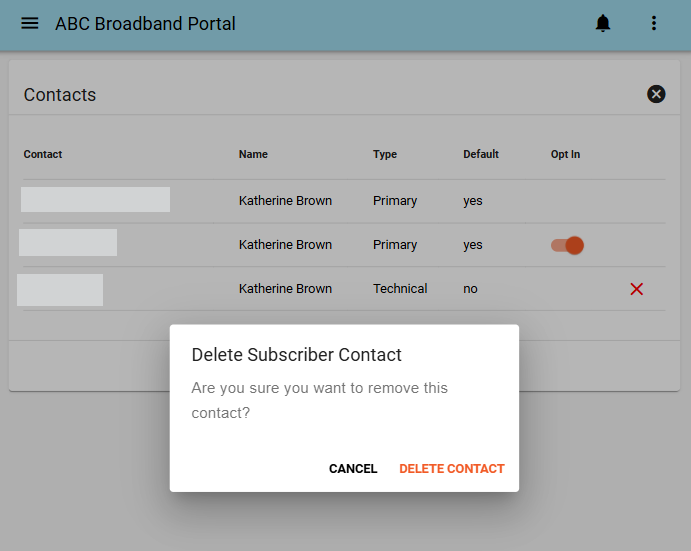The height and width of the screenshot is (551, 691).
Task: Select Katherine Brown in the Technical row
Action: tap(285, 289)
